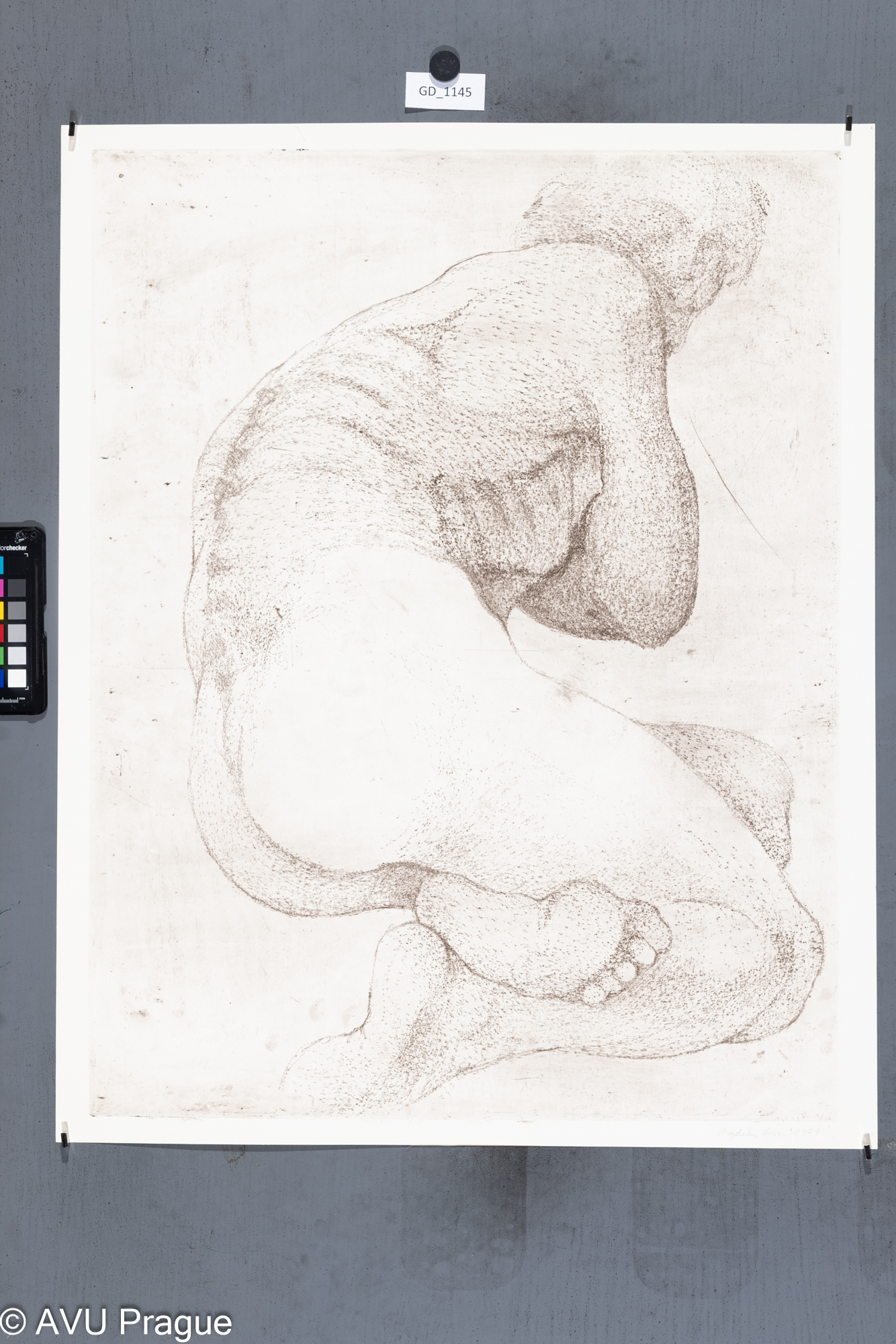Image resolution: width=896 pixels, height=1344 pixels.
Task: Click the copyright symbol in the watermark
Action: point(12,1322)
